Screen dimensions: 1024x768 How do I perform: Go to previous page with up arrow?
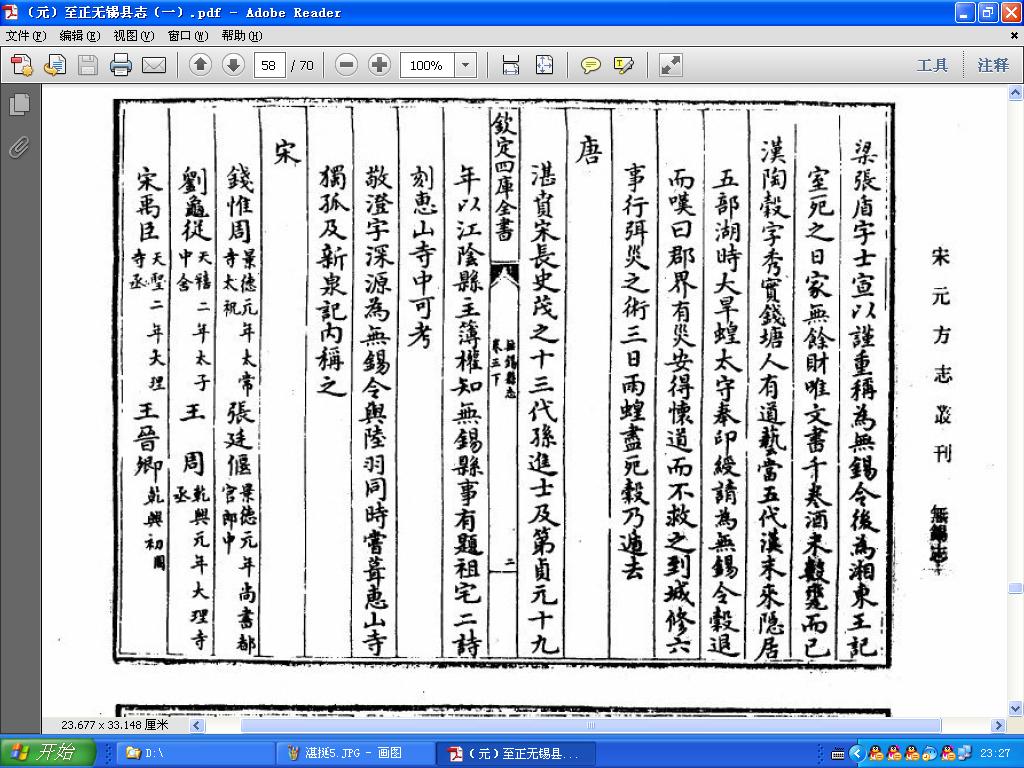tap(200, 65)
